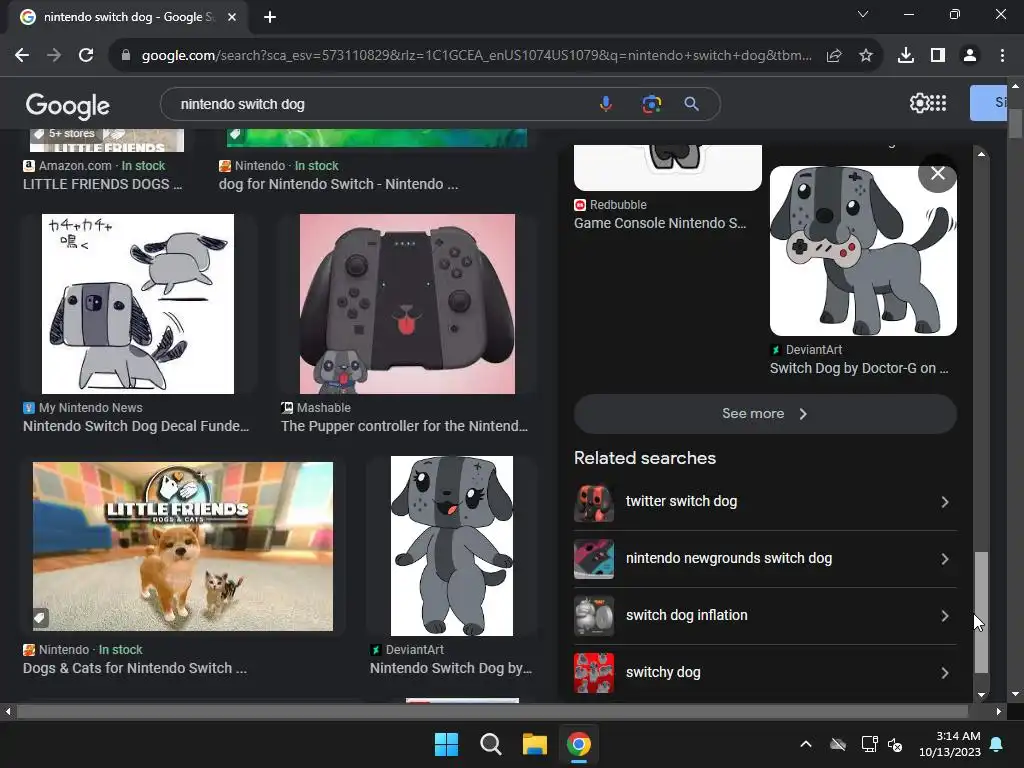1024x768 pixels.
Task: Open File Explorer from taskbar
Action: tap(534, 744)
